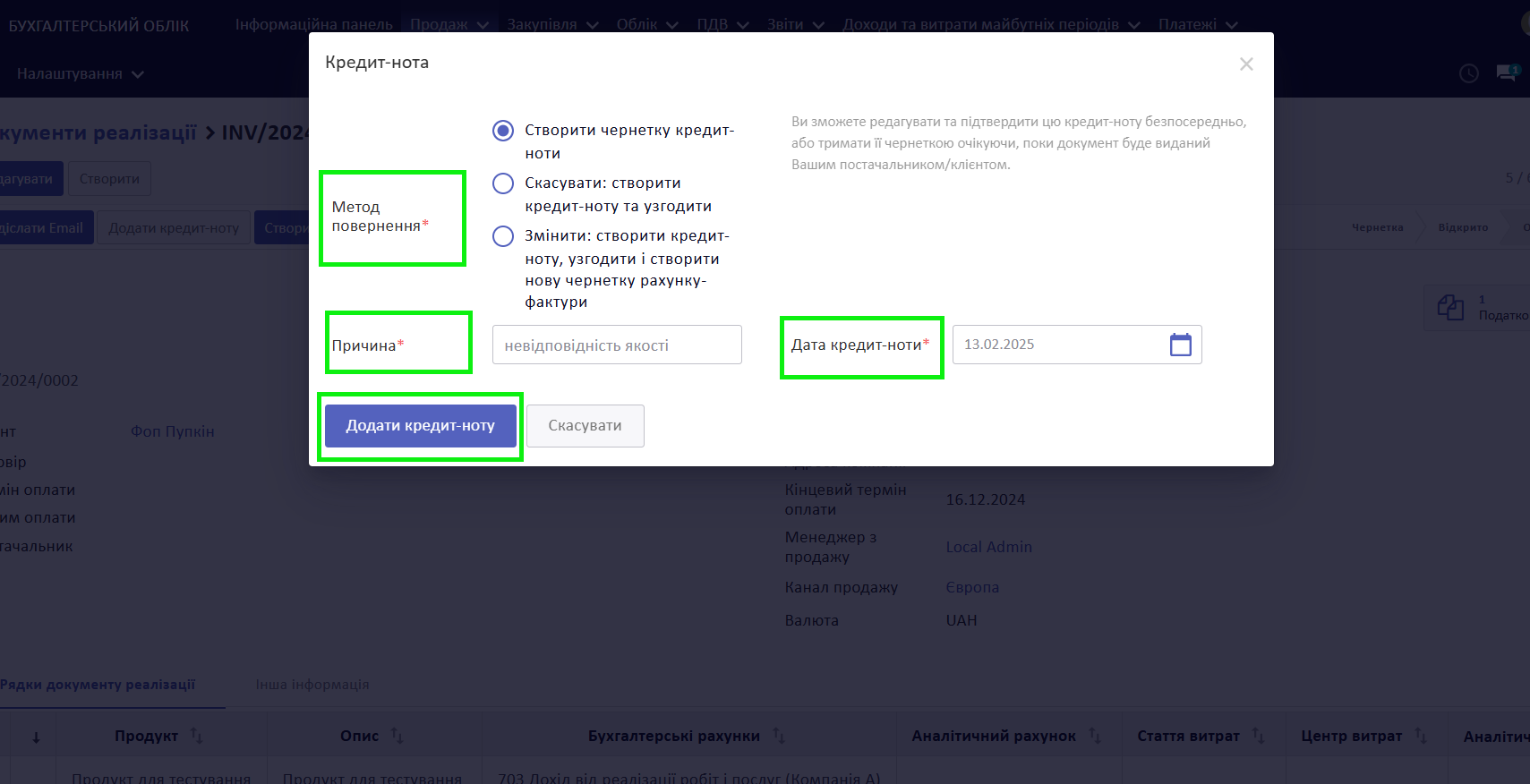Sort by Центр витрат column icon

pos(1422,736)
